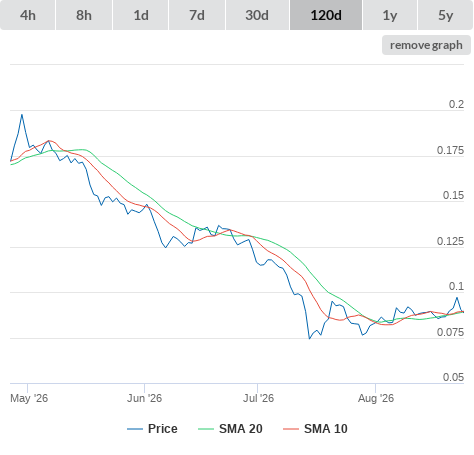This screenshot has height=455, width=474.
Task: View the 5y price history
Action: pyautogui.click(x=446, y=15)
